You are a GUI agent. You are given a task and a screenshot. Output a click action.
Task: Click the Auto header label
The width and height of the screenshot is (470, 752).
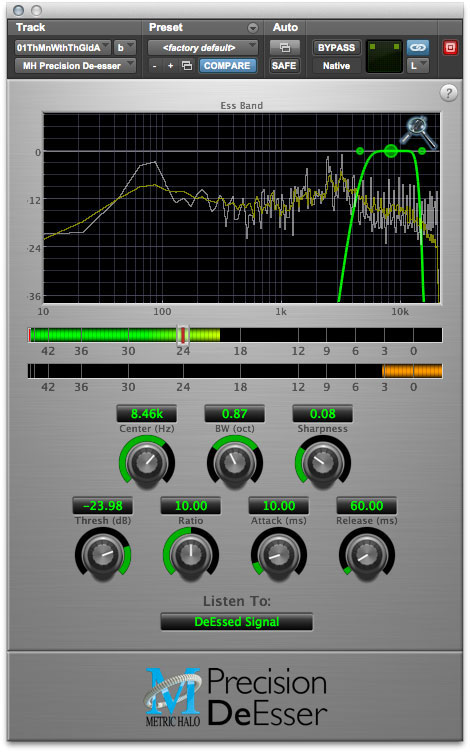coord(285,27)
